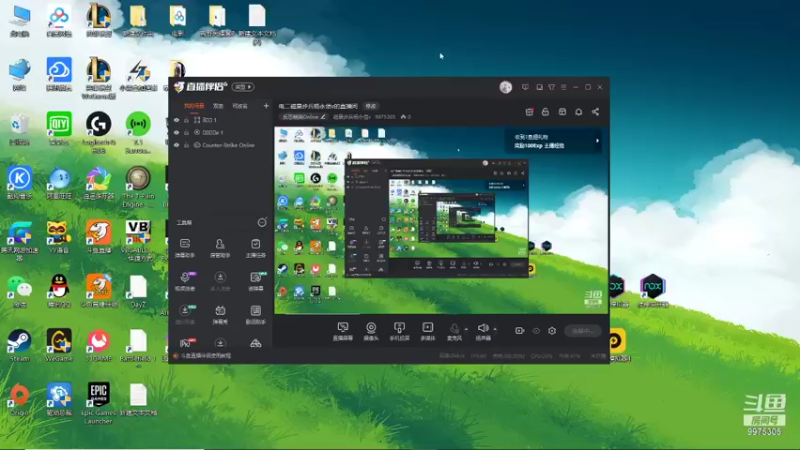Click the record video camera icon
Viewport: 800px width, 450px height.
[x=519, y=331]
